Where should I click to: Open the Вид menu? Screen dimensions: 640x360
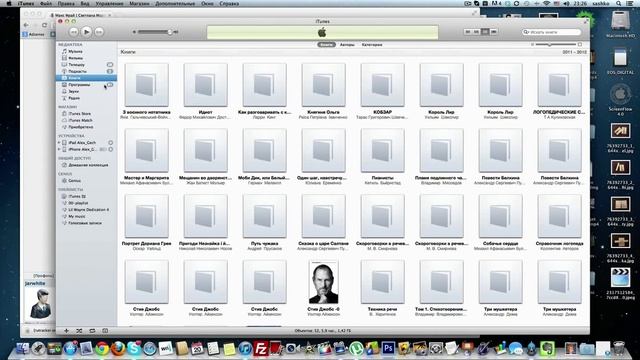pyautogui.click(x=85, y=3)
